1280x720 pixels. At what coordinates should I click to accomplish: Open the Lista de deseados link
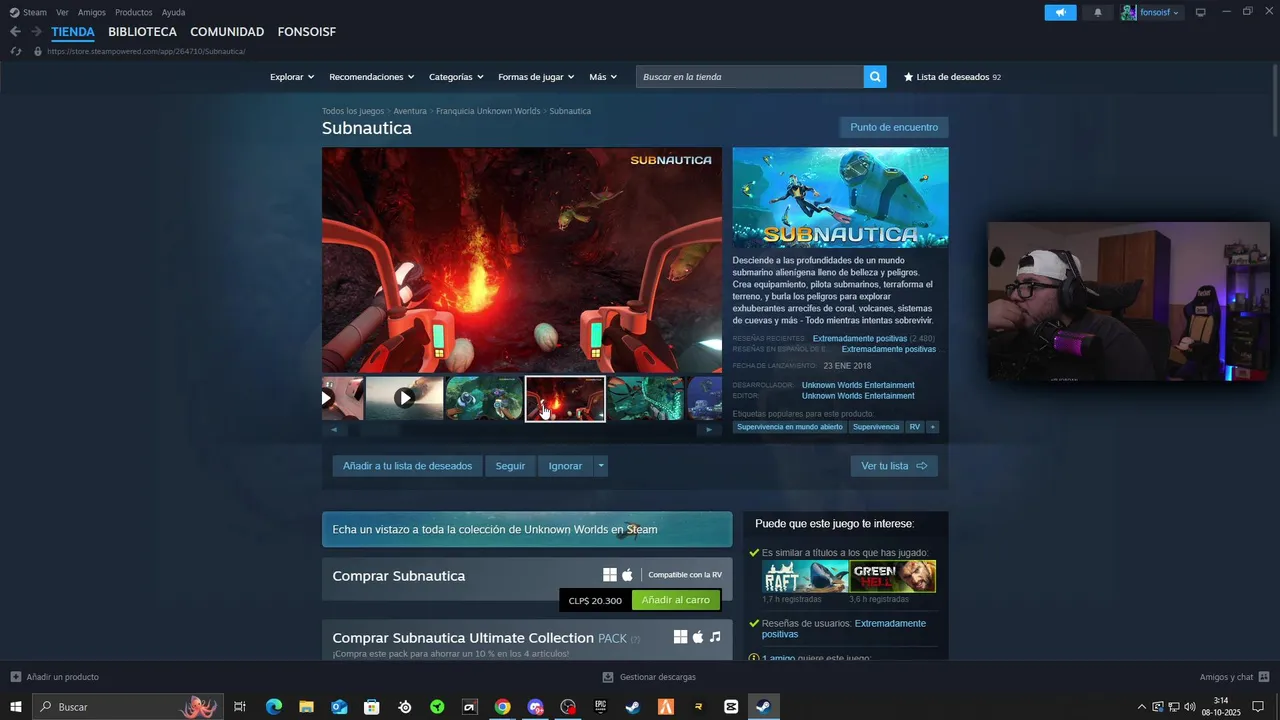(x=952, y=77)
